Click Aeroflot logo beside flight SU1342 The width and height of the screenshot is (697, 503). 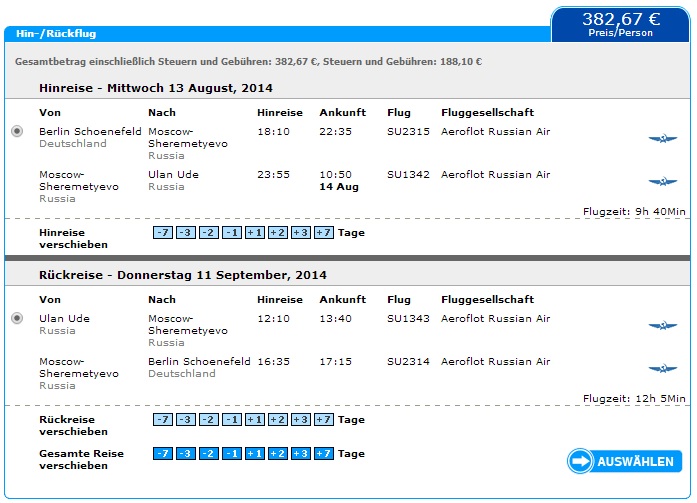pos(663,181)
